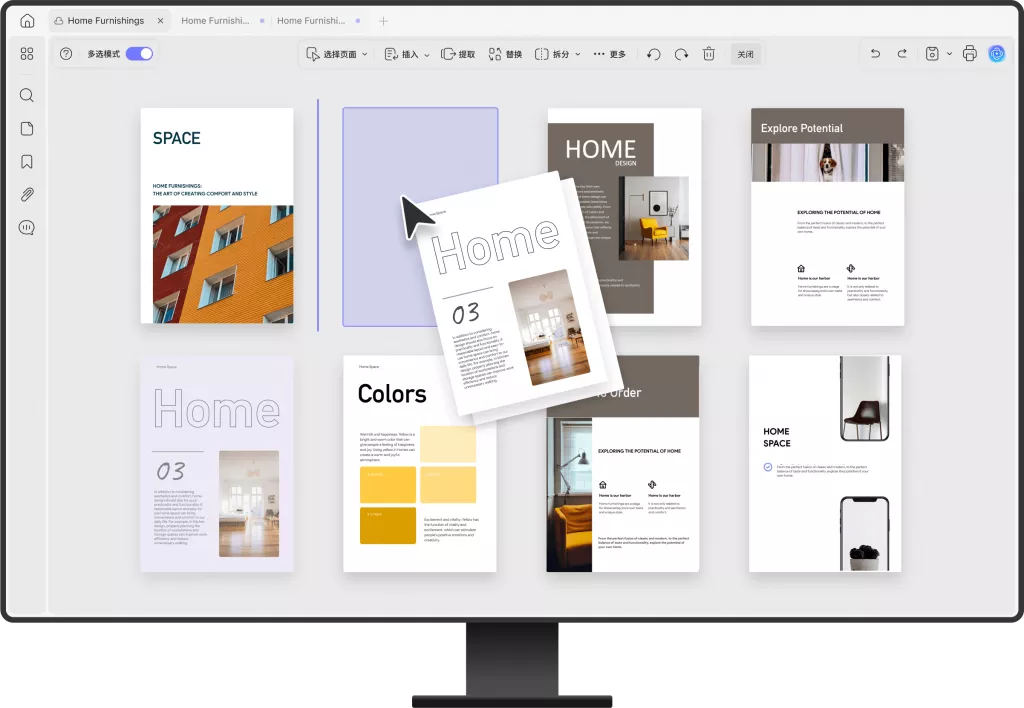Open the AI assistant icon
This screenshot has height=708, width=1024.
996,54
